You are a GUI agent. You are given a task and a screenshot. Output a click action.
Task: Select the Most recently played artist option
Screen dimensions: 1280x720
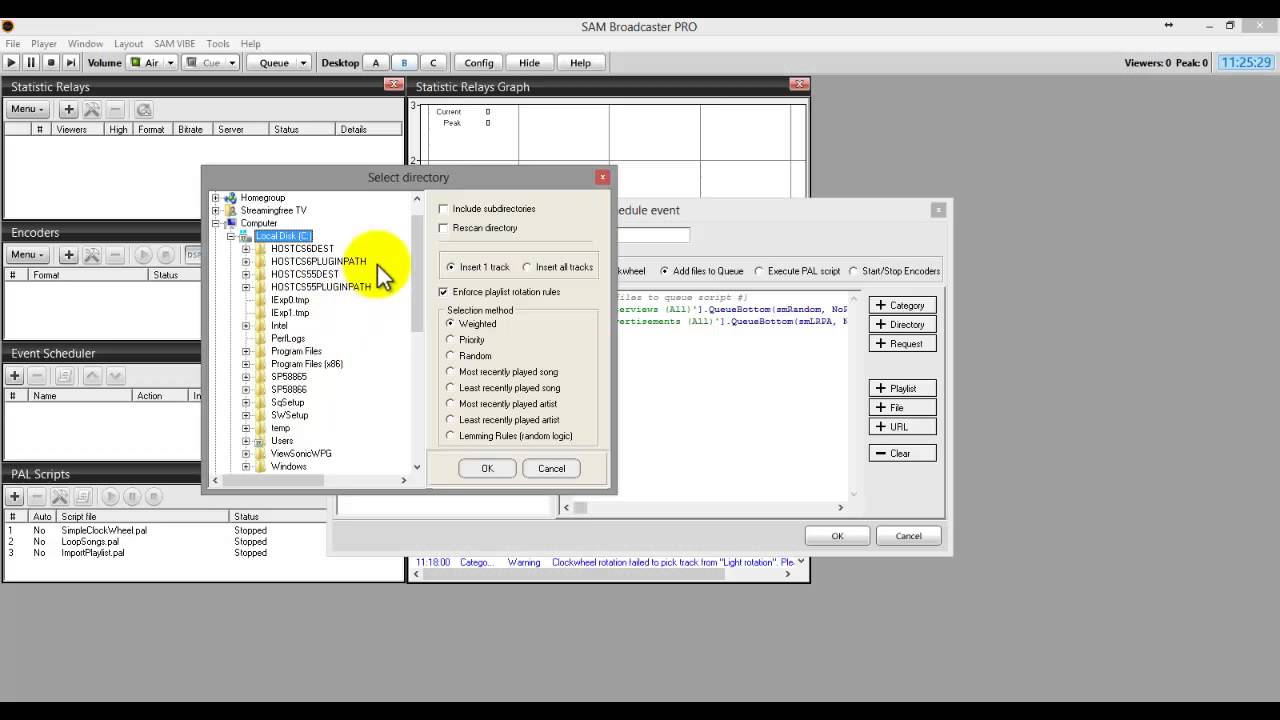450,404
